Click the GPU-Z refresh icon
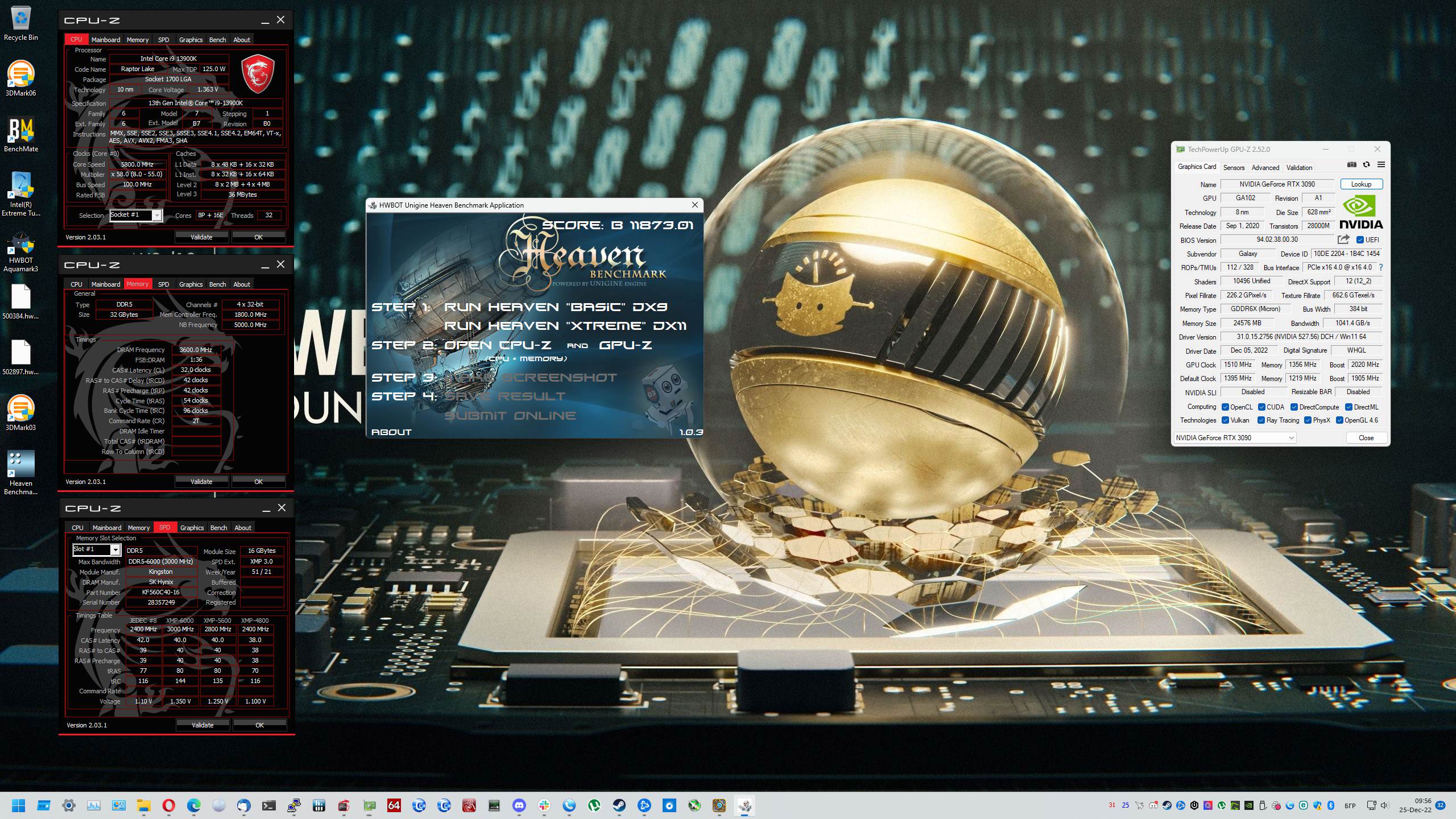 pyautogui.click(x=1366, y=165)
